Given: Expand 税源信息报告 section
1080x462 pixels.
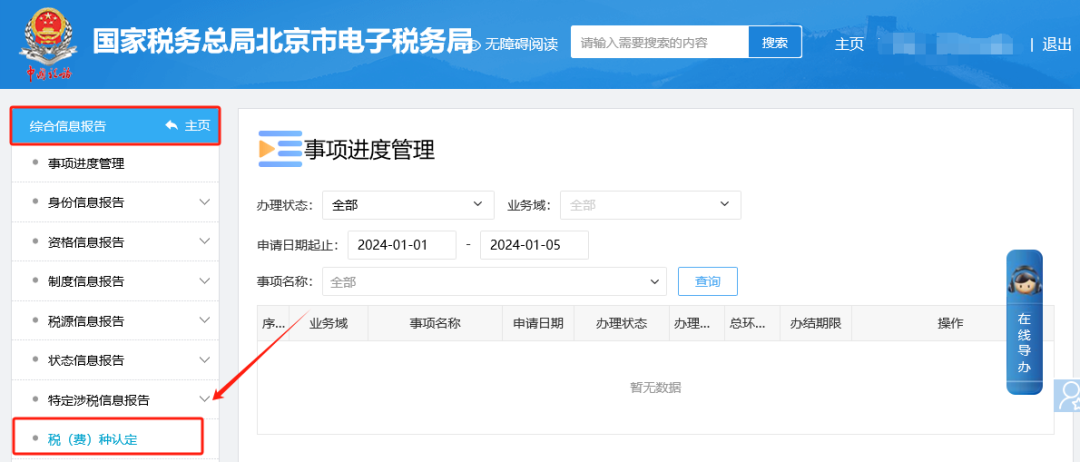Looking at the screenshot, I should click(205, 320).
